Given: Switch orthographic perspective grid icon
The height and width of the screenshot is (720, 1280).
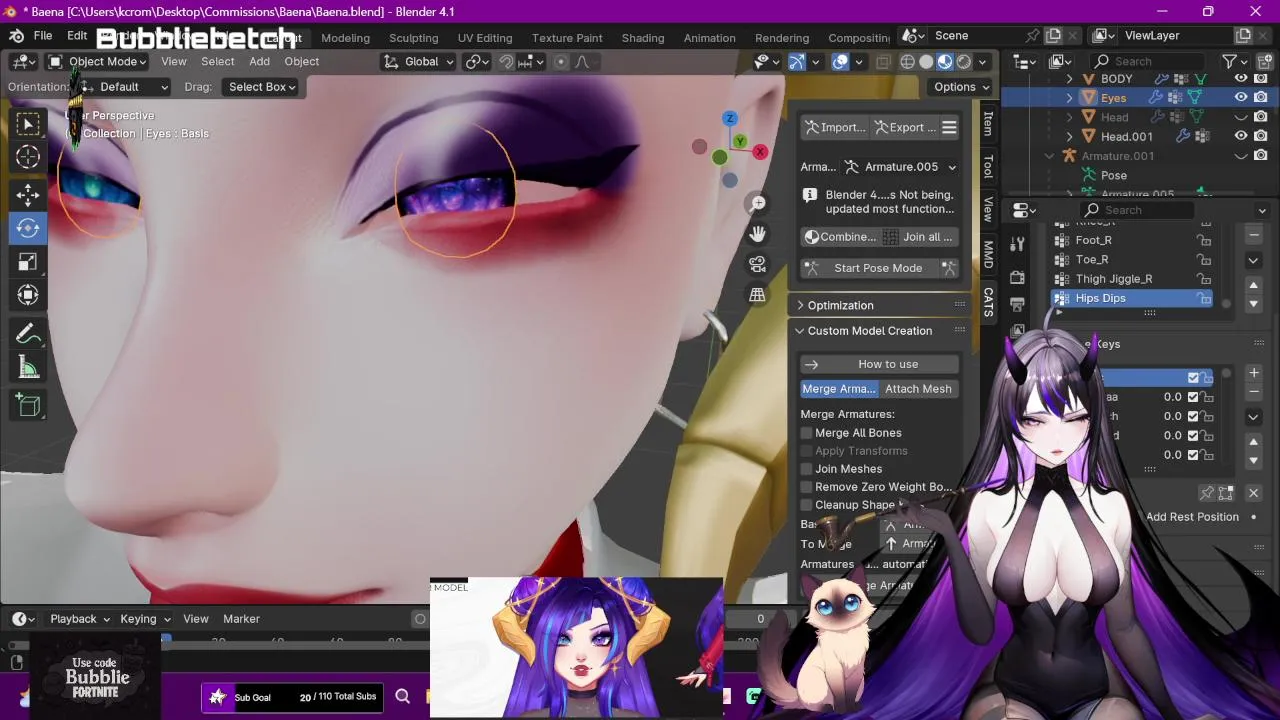Looking at the screenshot, I should 757,295.
